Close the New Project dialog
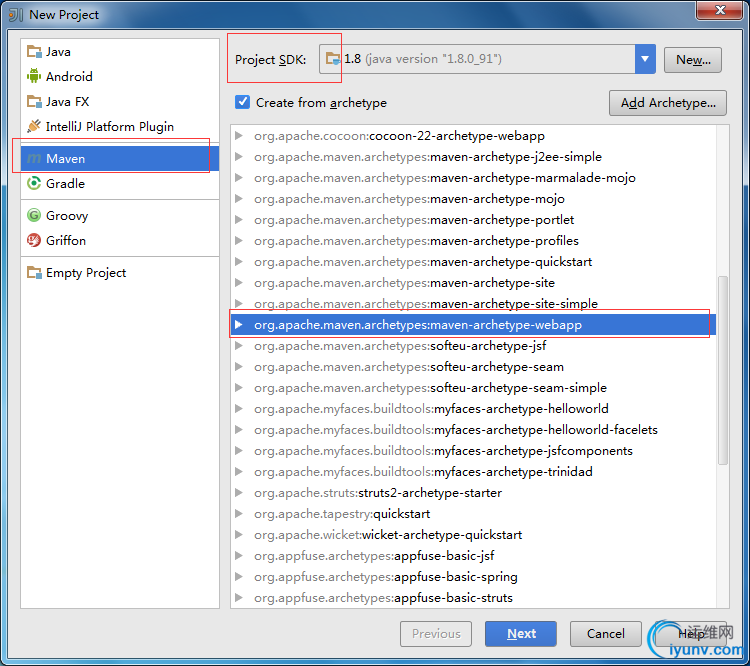Screen dimensions: 750x666 click(720, 10)
